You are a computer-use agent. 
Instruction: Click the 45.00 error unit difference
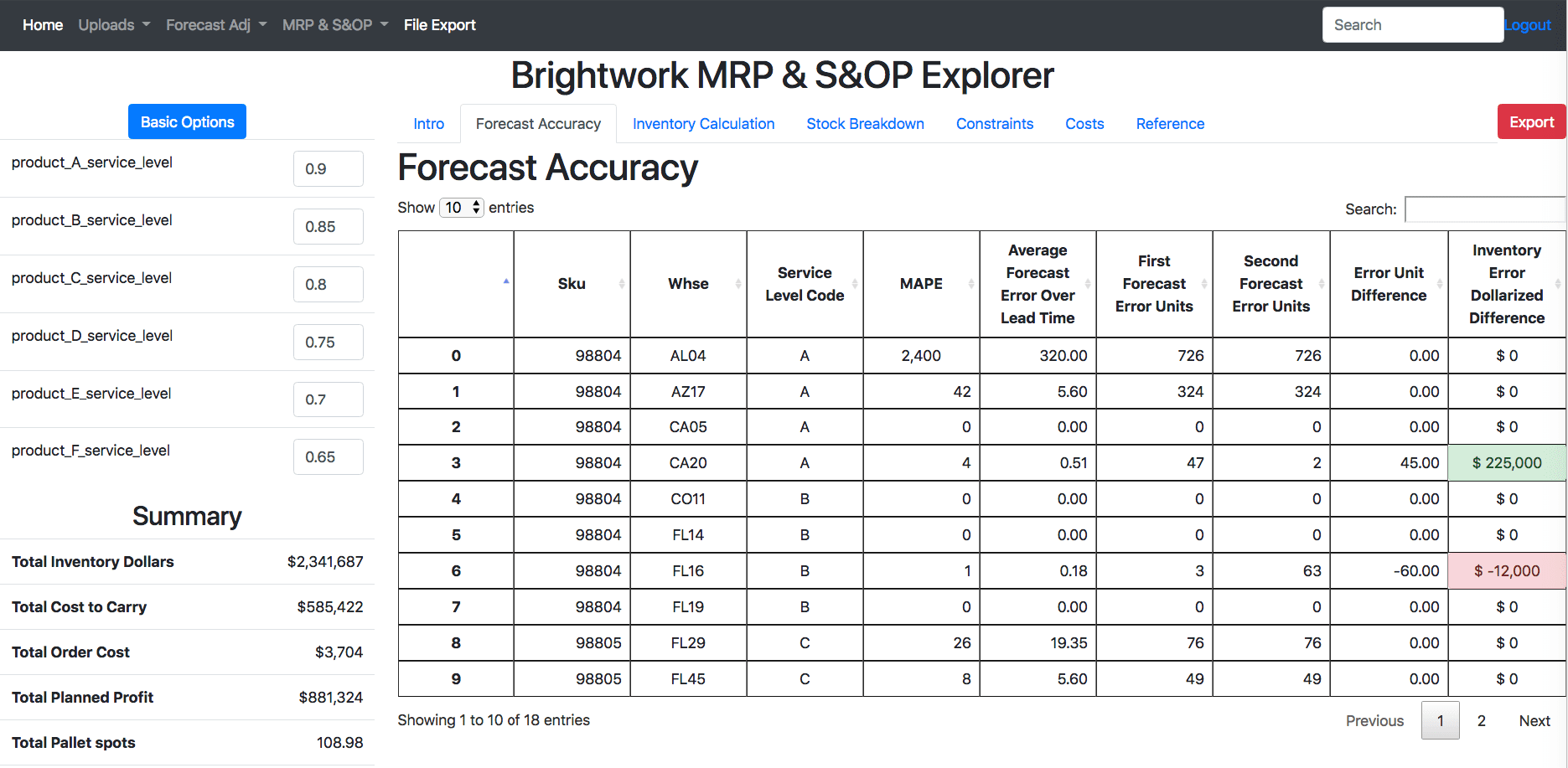click(x=1389, y=463)
